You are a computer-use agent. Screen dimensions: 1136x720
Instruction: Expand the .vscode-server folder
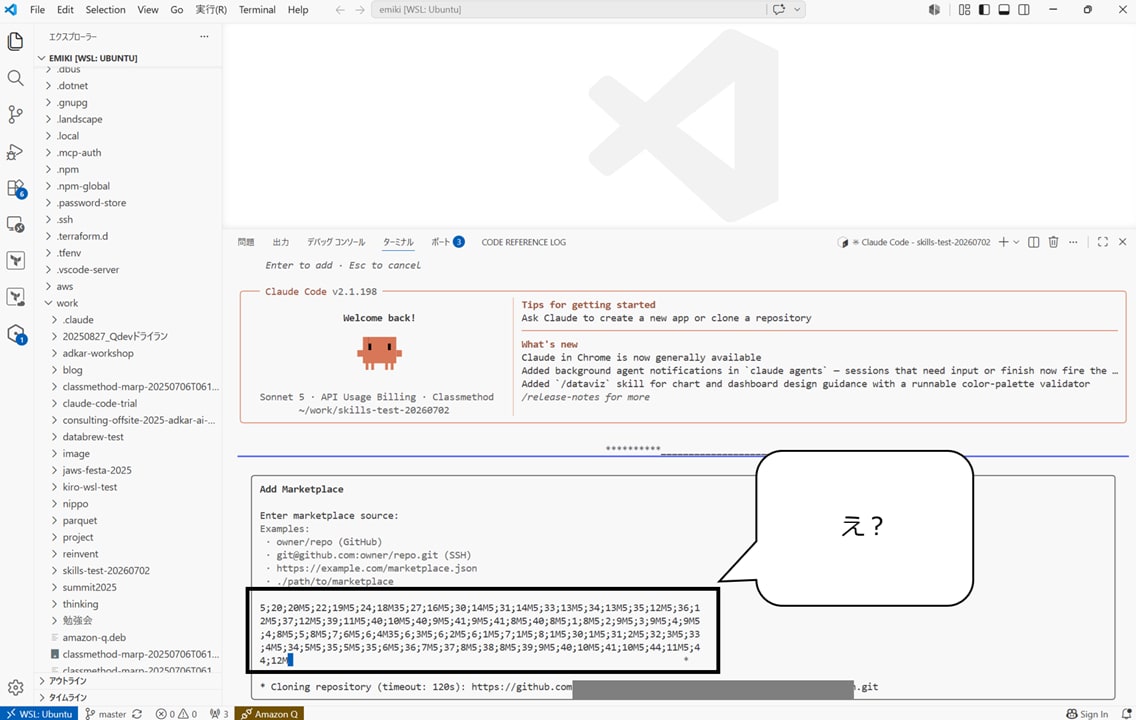pyautogui.click(x=88, y=269)
